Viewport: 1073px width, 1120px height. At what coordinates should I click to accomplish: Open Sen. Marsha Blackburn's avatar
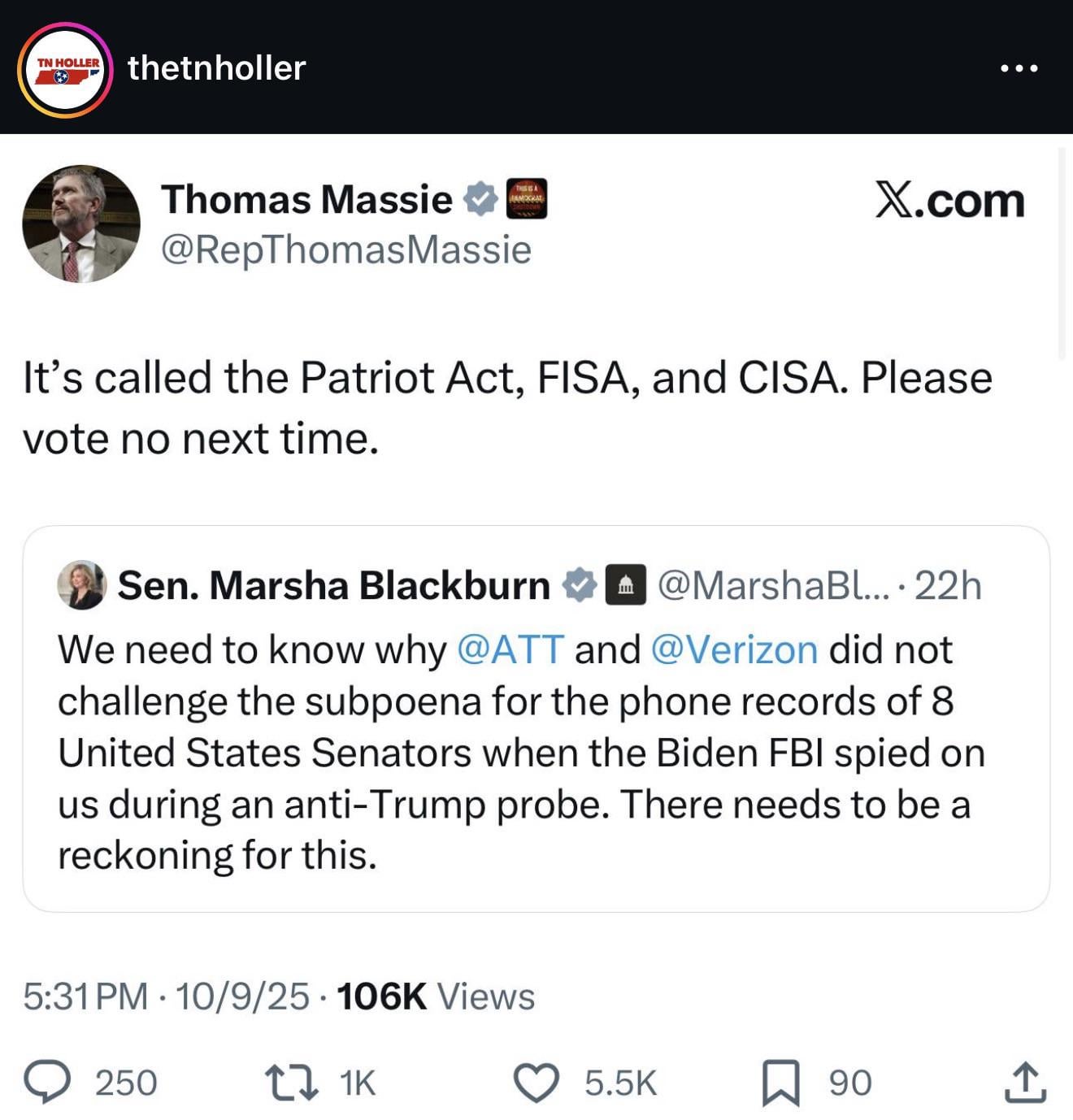pos(81,585)
